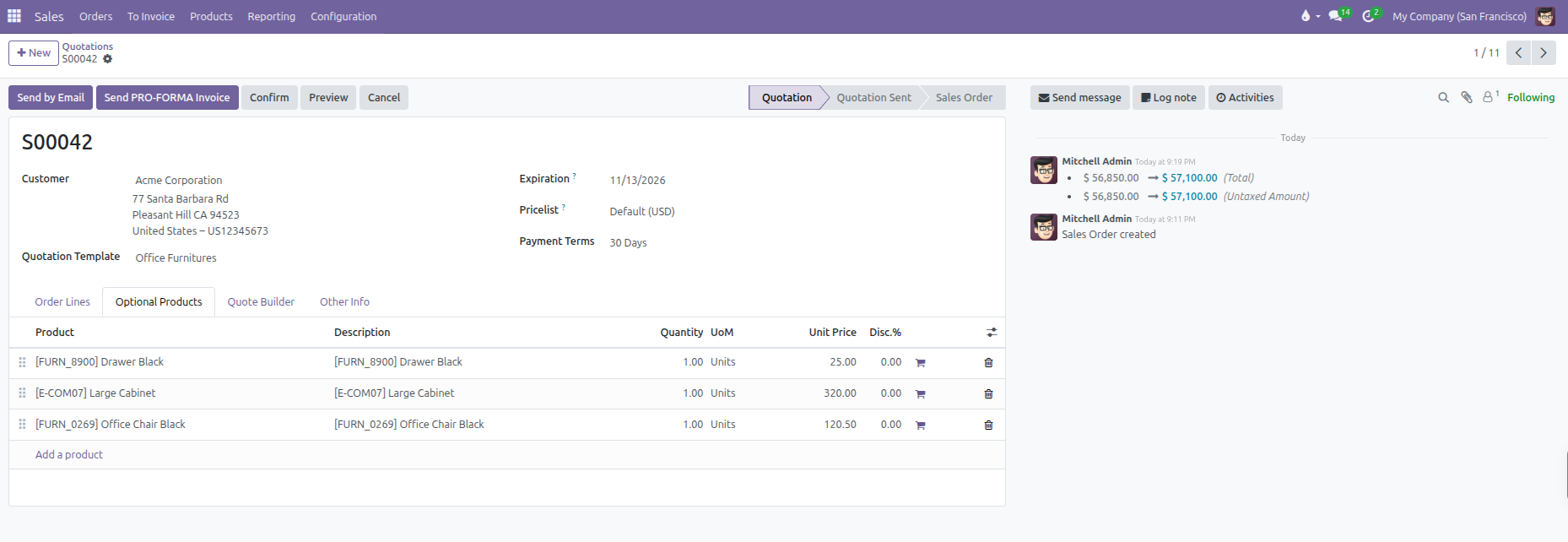This screenshot has width=1568, height=542.
Task: Open the debug tools drop icon
Action: [x=1309, y=16]
